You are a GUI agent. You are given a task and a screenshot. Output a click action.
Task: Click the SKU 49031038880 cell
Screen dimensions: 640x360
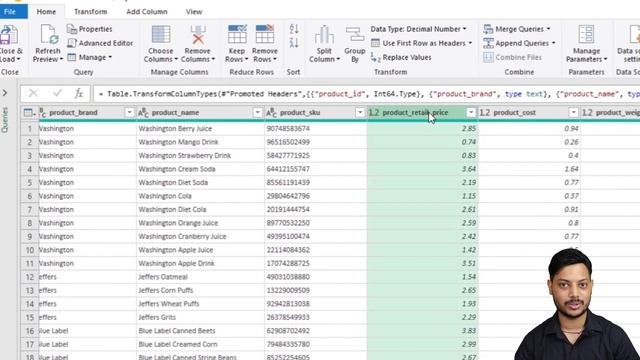[316, 277]
